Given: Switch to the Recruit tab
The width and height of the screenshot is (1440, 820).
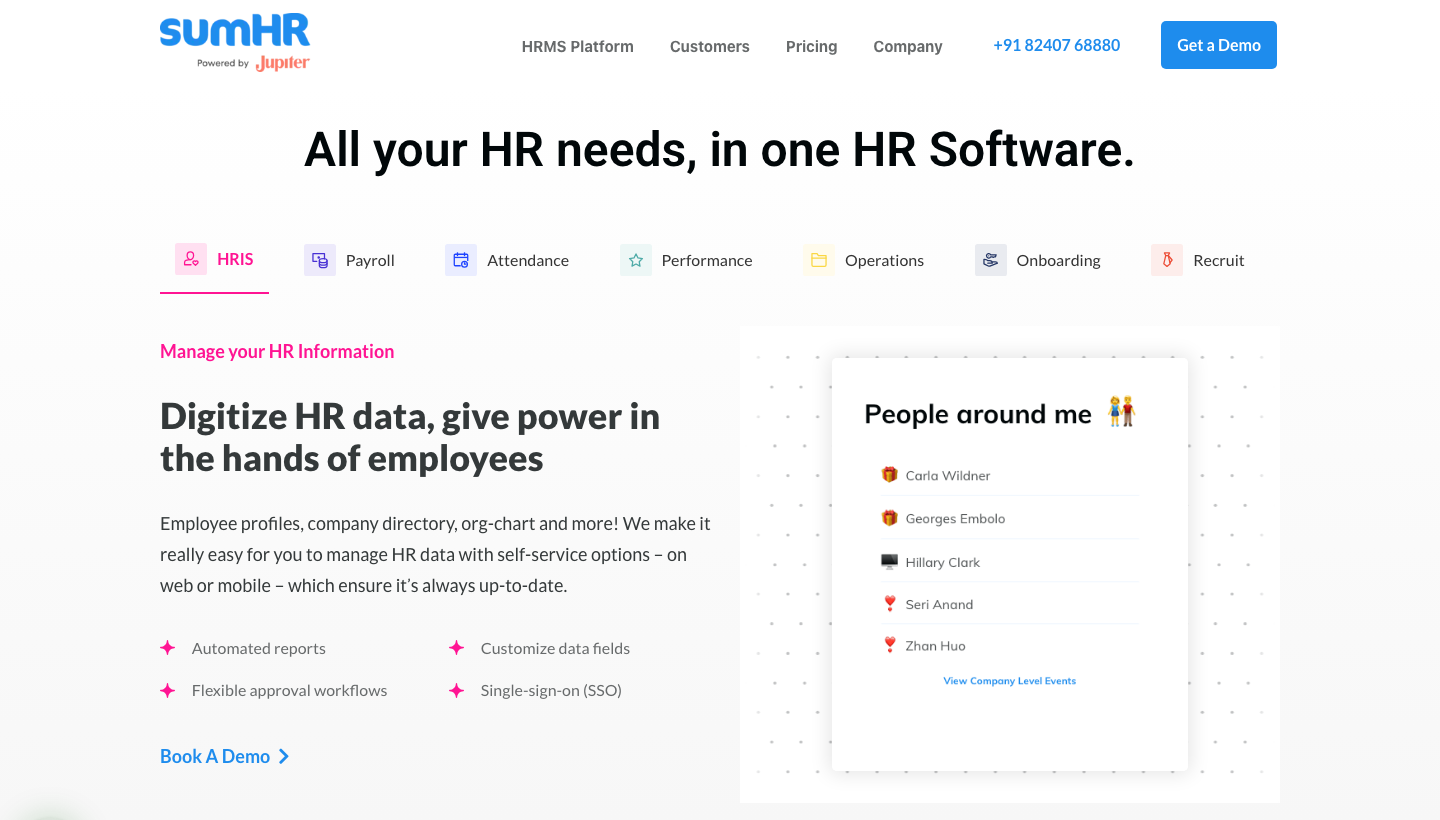Looking at the screenshot, I should coord(1198,260).
